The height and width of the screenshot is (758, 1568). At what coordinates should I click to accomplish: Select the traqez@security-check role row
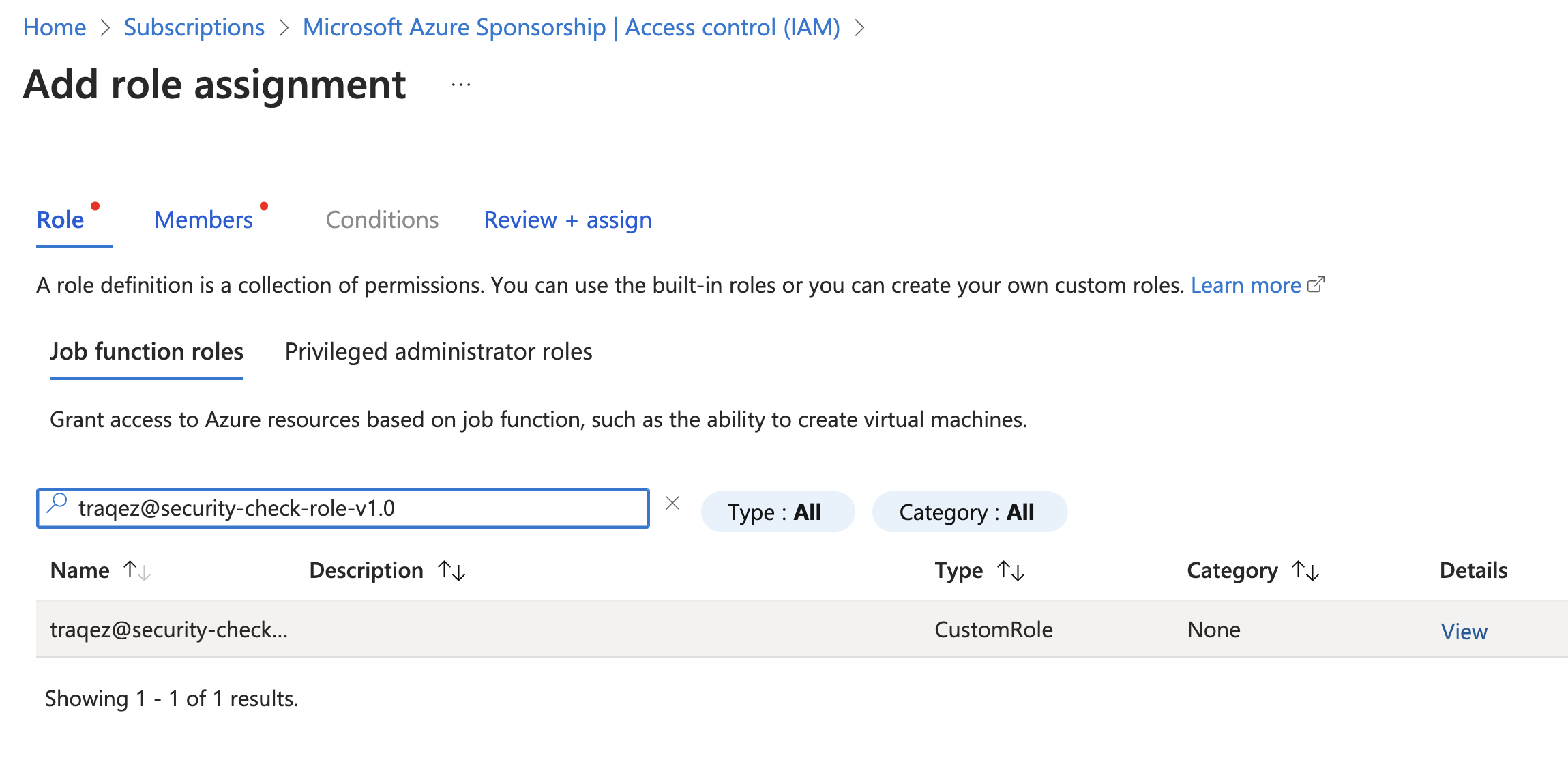click(169, 629)
